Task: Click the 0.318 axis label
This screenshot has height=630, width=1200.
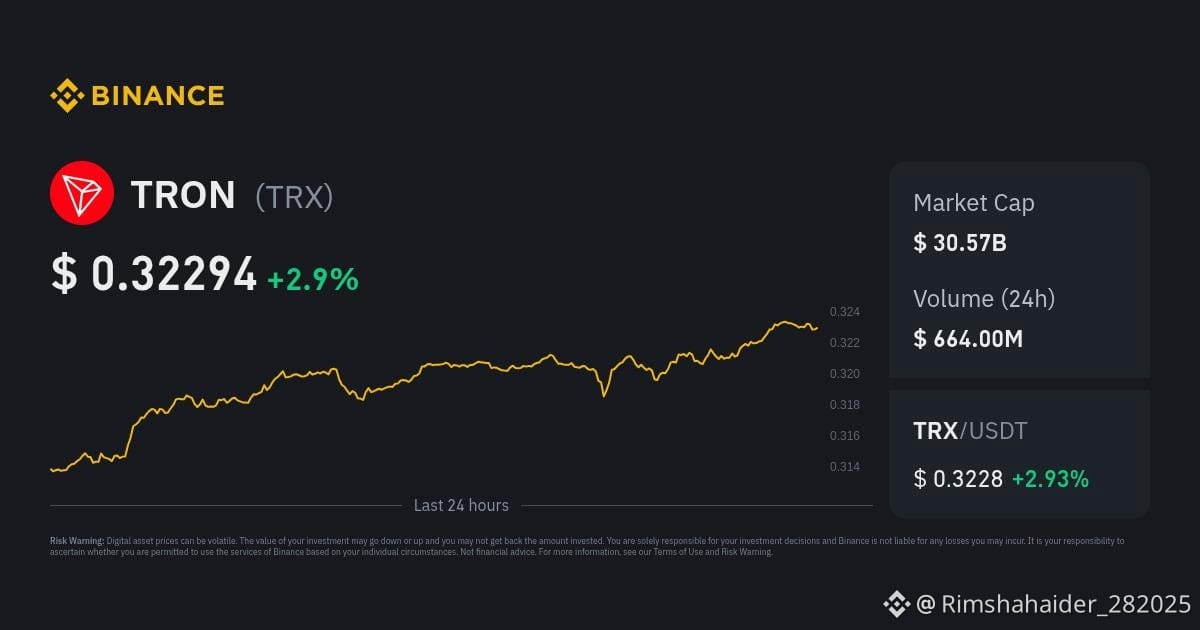Action: pyautogui.click(x=845, y=405)
